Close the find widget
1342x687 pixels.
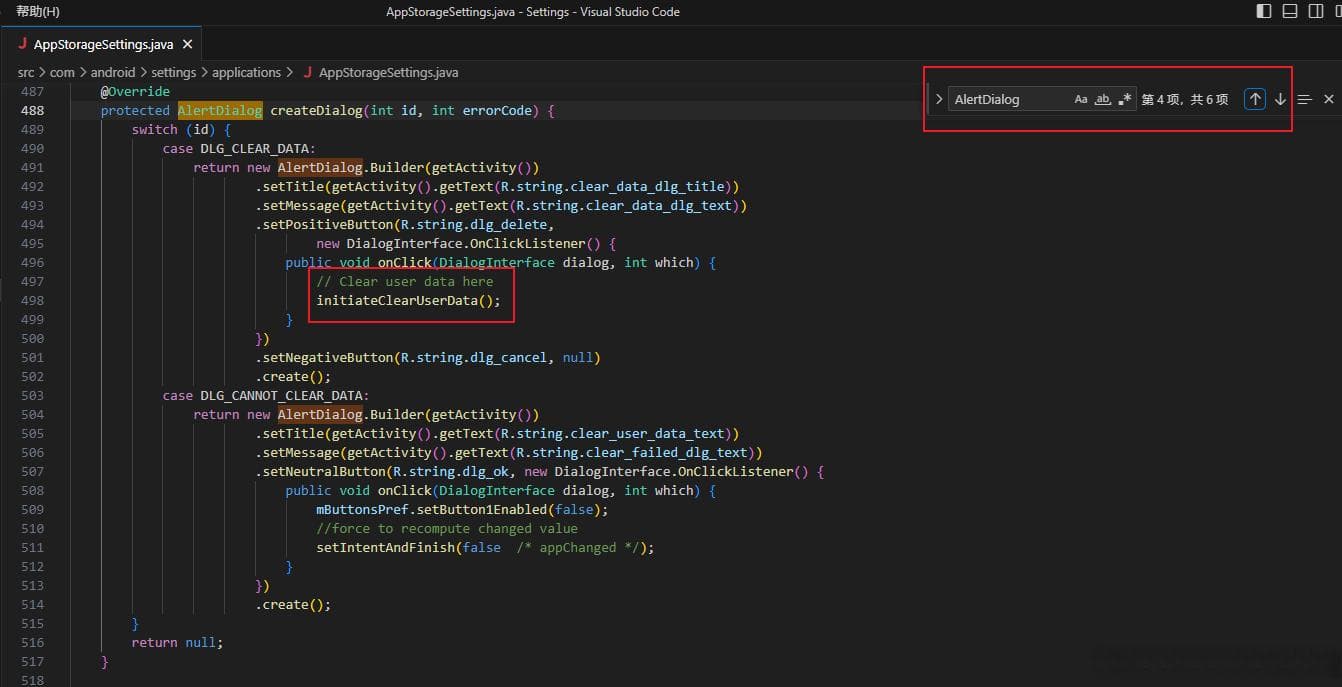[1329, 99]
